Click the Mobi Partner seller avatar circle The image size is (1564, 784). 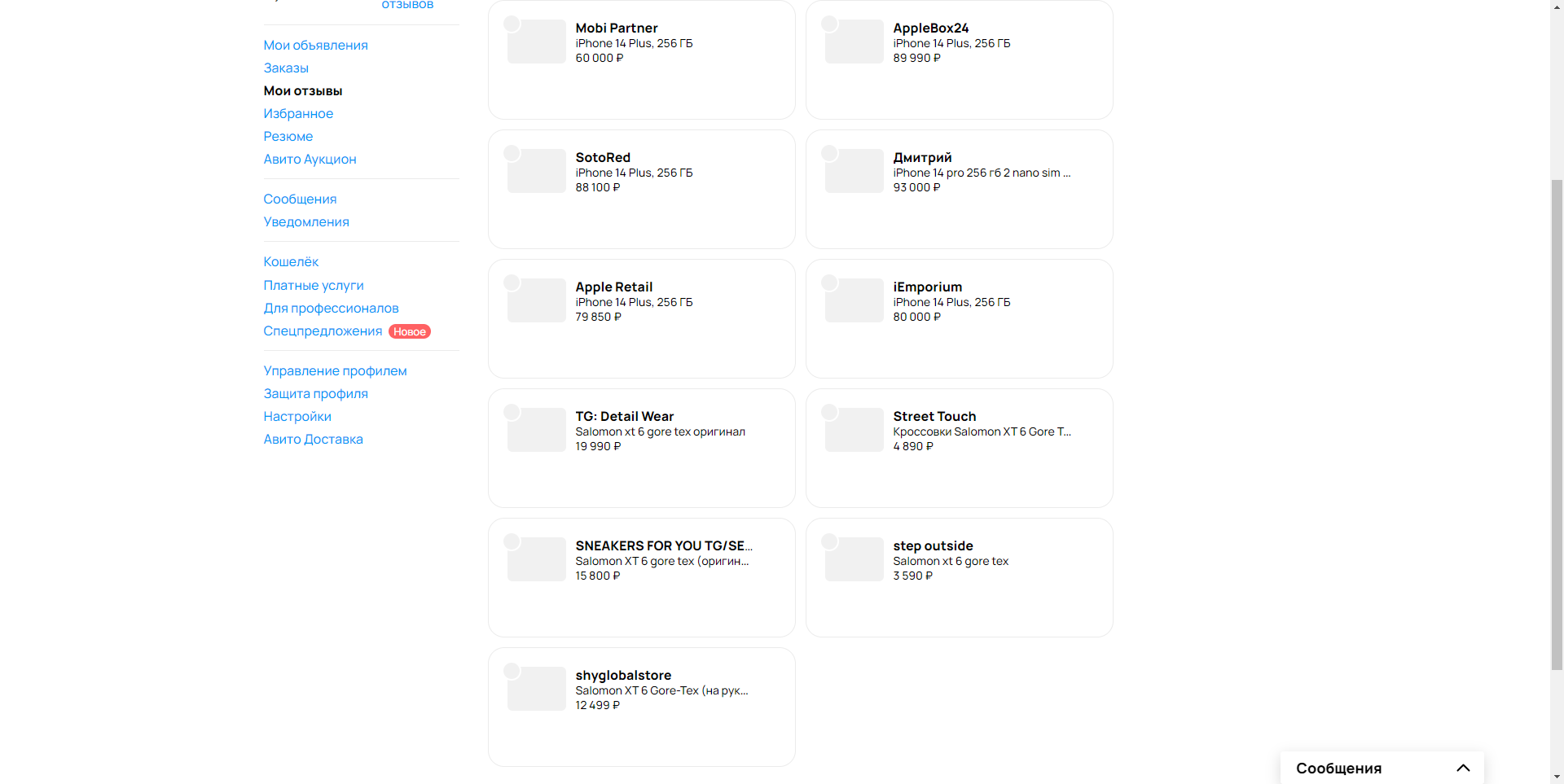[x=512, y=24]
